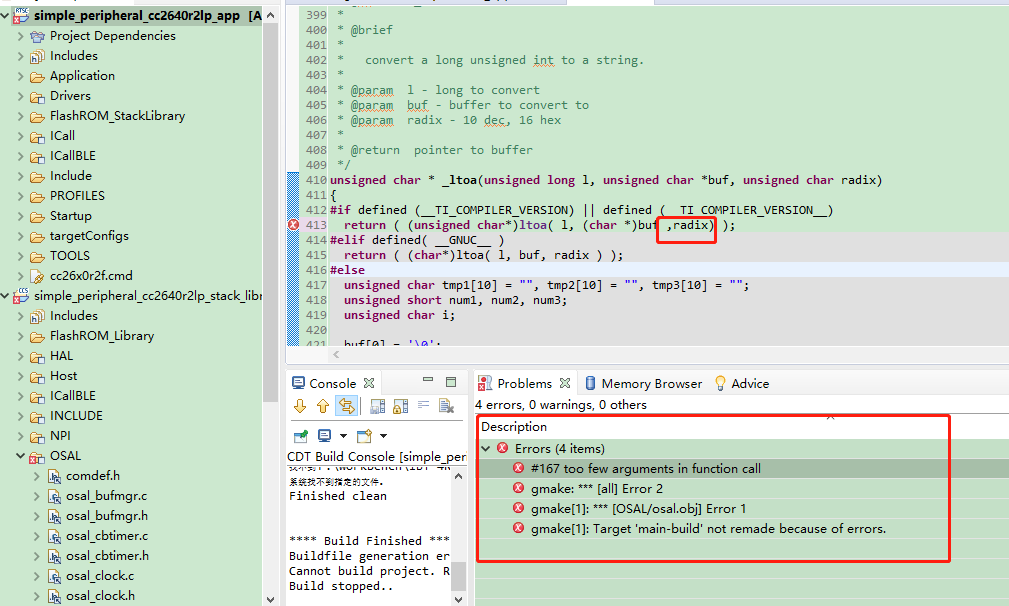Viewport: 1009px width, 606px height.
Task: Click the wrap lines console icon
Action: pos(423,405)
